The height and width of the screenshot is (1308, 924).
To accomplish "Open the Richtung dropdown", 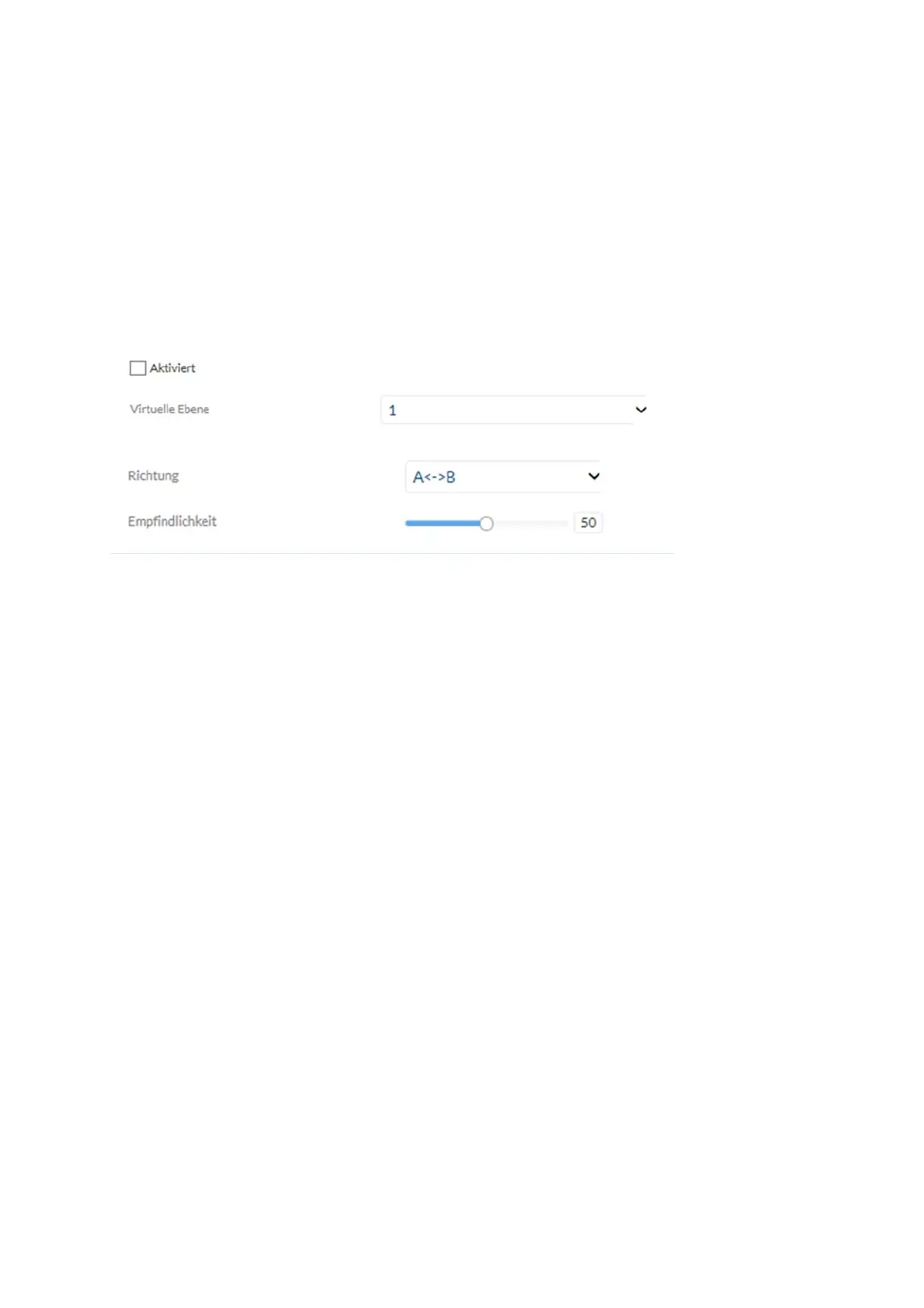I will tap(502, 477).
